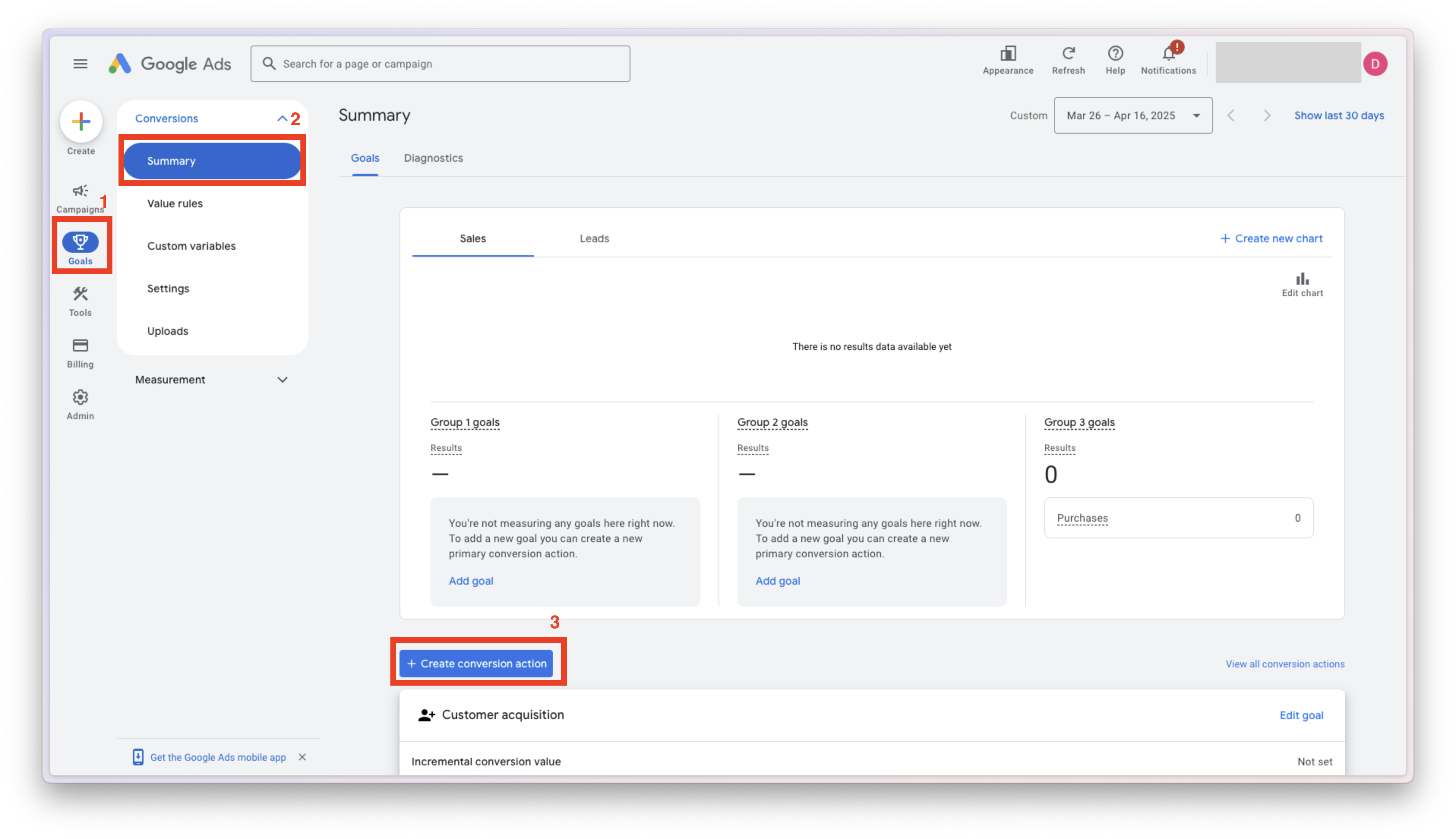Open Campaigns from the sidebar

pyautogui.click(x=80, y=197)
